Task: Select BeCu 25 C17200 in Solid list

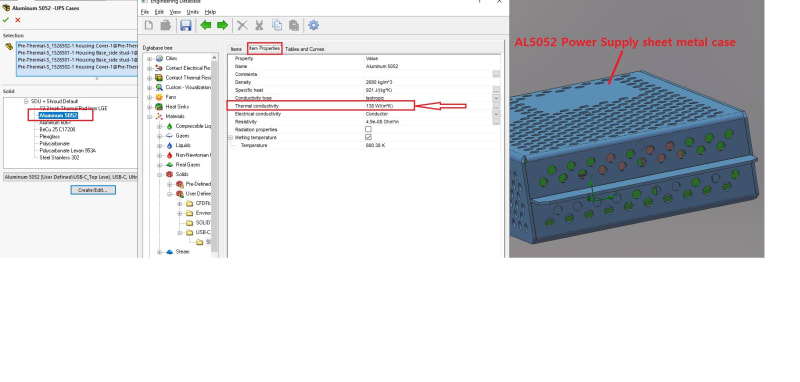Action: 57,130
